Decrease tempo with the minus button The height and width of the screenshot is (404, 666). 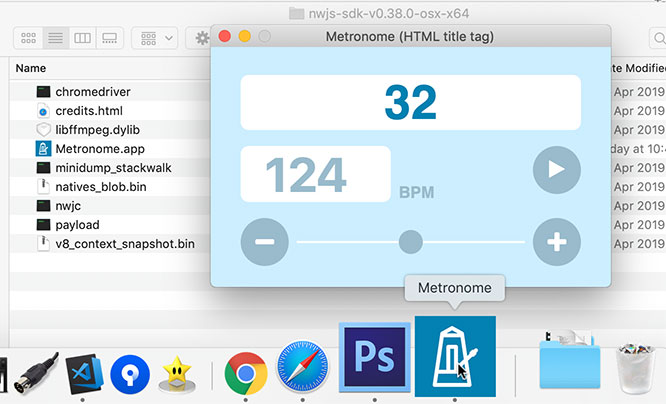(265, 242)
